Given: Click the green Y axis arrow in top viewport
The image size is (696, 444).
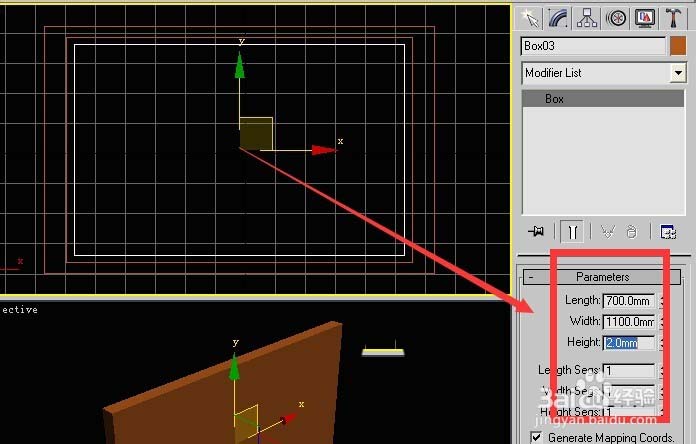Looking at the screenshot, I should tap(240, 66).
